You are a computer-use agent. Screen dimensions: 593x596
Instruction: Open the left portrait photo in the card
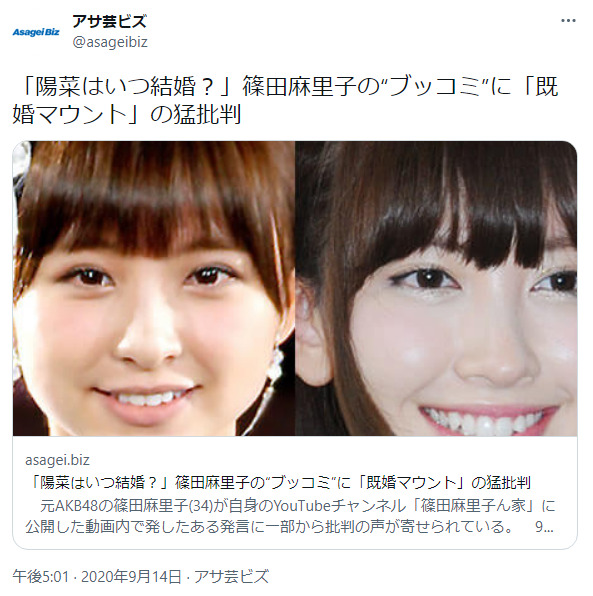click(154, 288)
